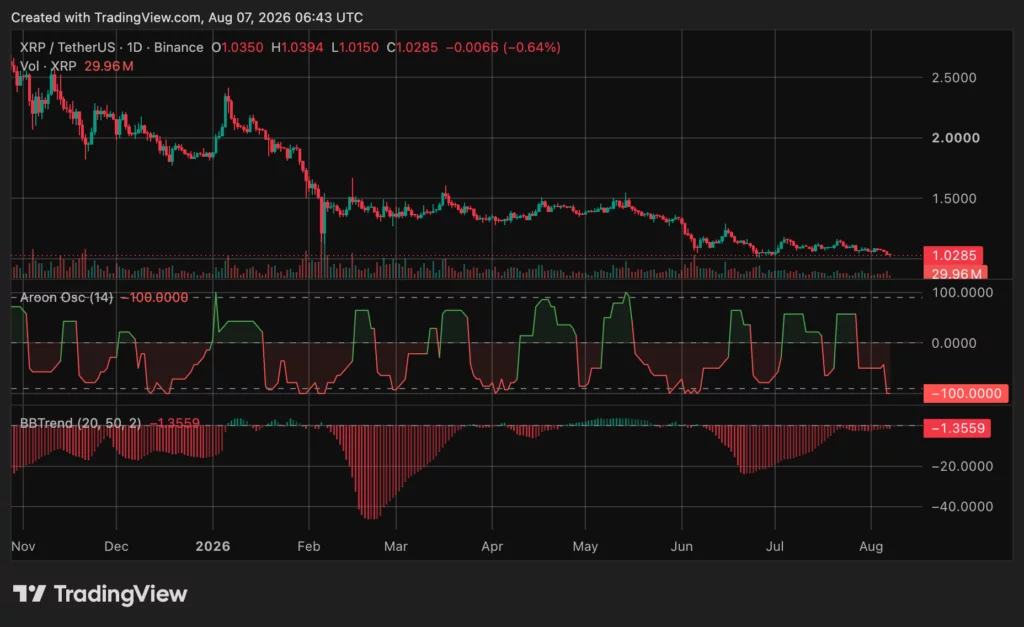Click the Aug time axis label
This screenshot has height=627, width=1024.
[x=871, y=546]
